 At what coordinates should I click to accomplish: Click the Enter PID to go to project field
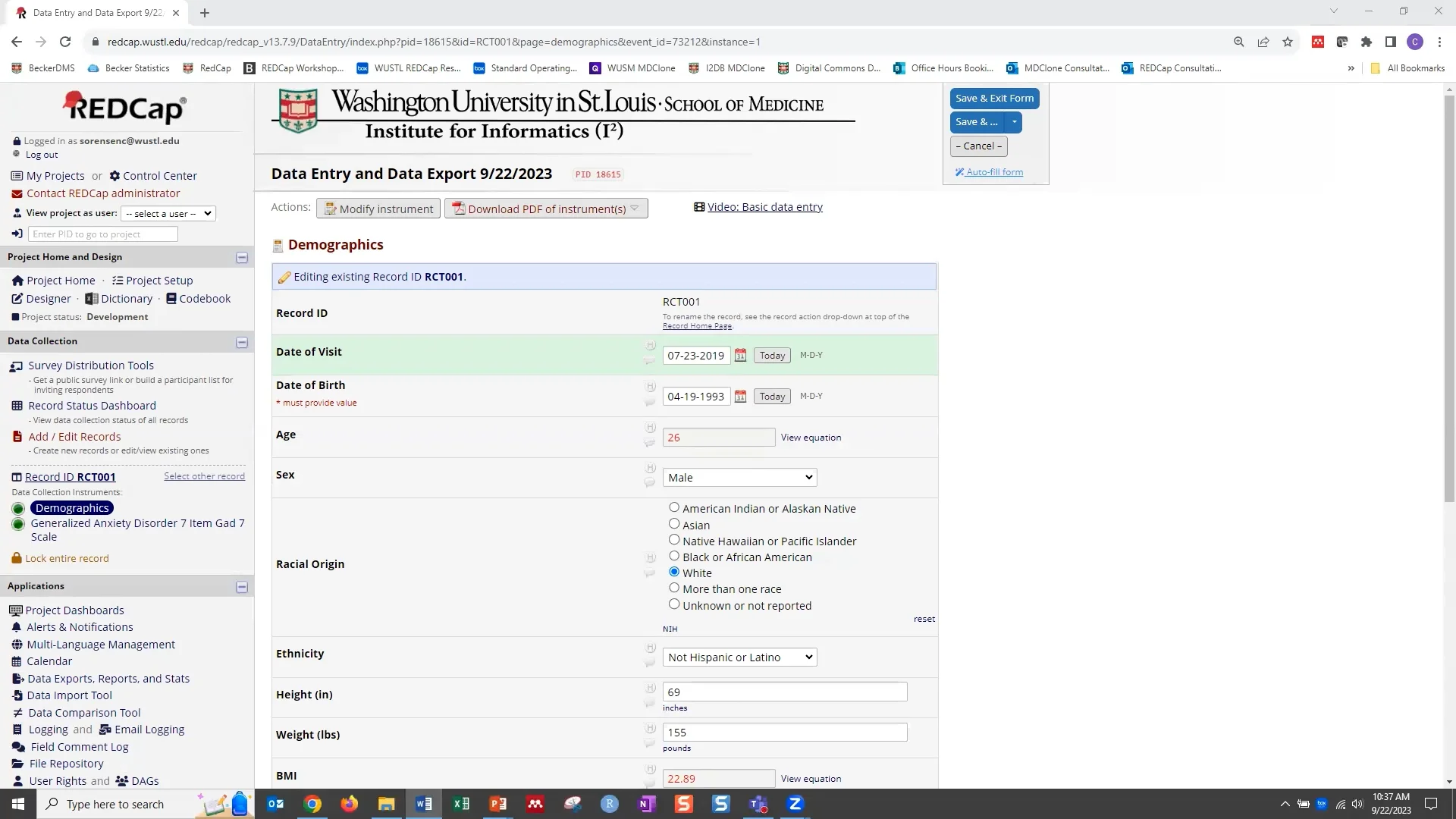click(103, 234)
